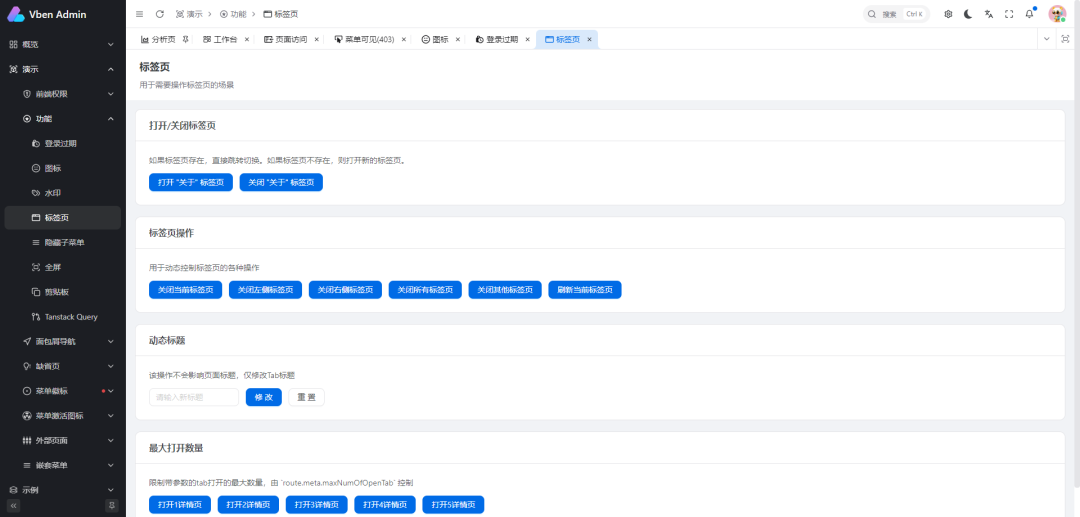
Task: Open Tanstack Query menu item
Action: [x=63, y=317]
